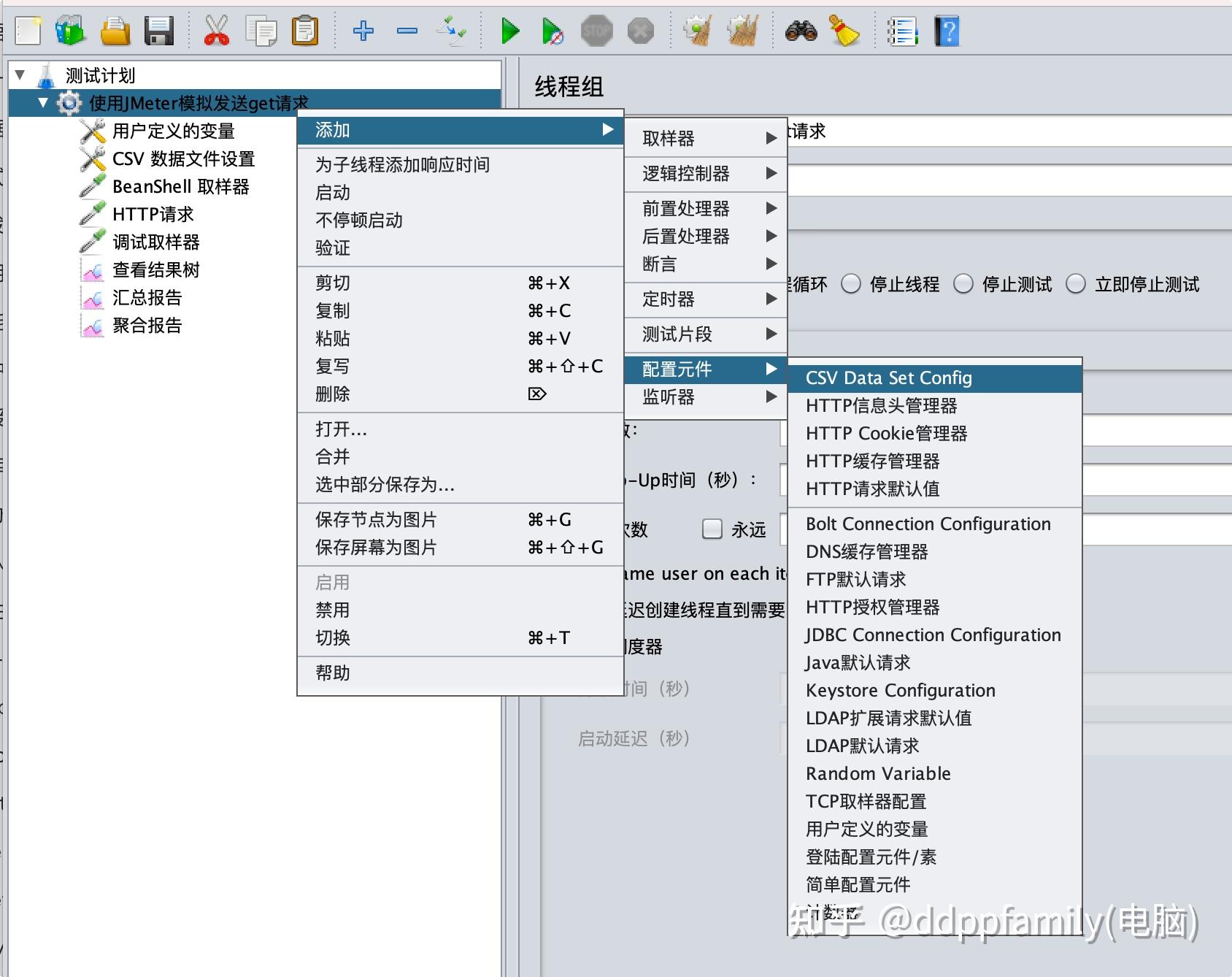This screenshot has height=977, width=1232.
Task: Save the test plan with the floppy disk icon
Action: pyautogui.click(x=159, y=31)
